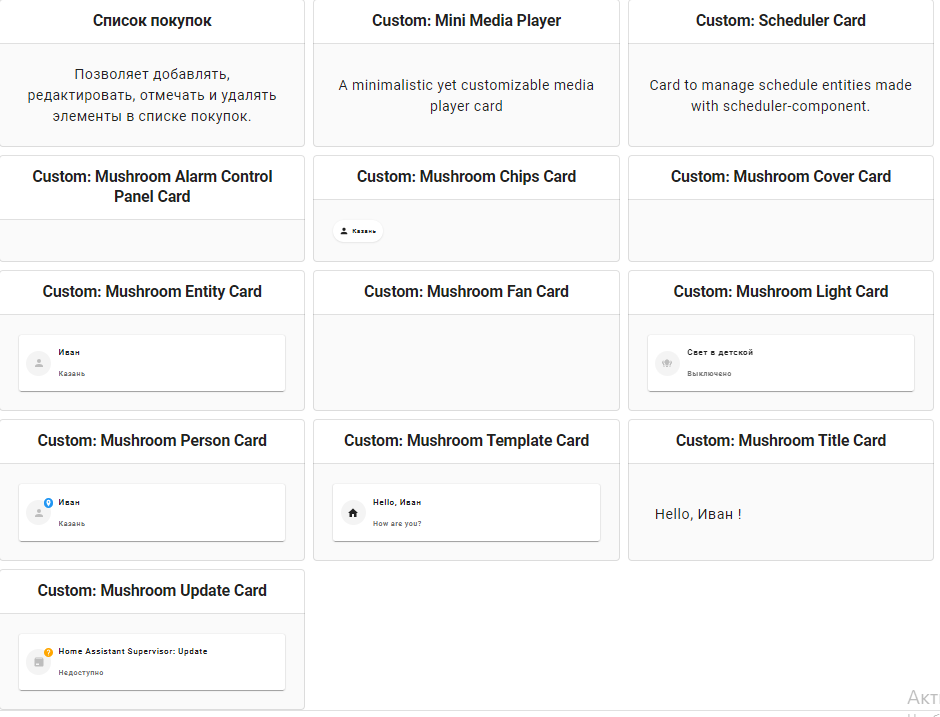940x717 pixels.
Task: Open the Казань chip
Action: pyautogui.click(x=357, y=231)
